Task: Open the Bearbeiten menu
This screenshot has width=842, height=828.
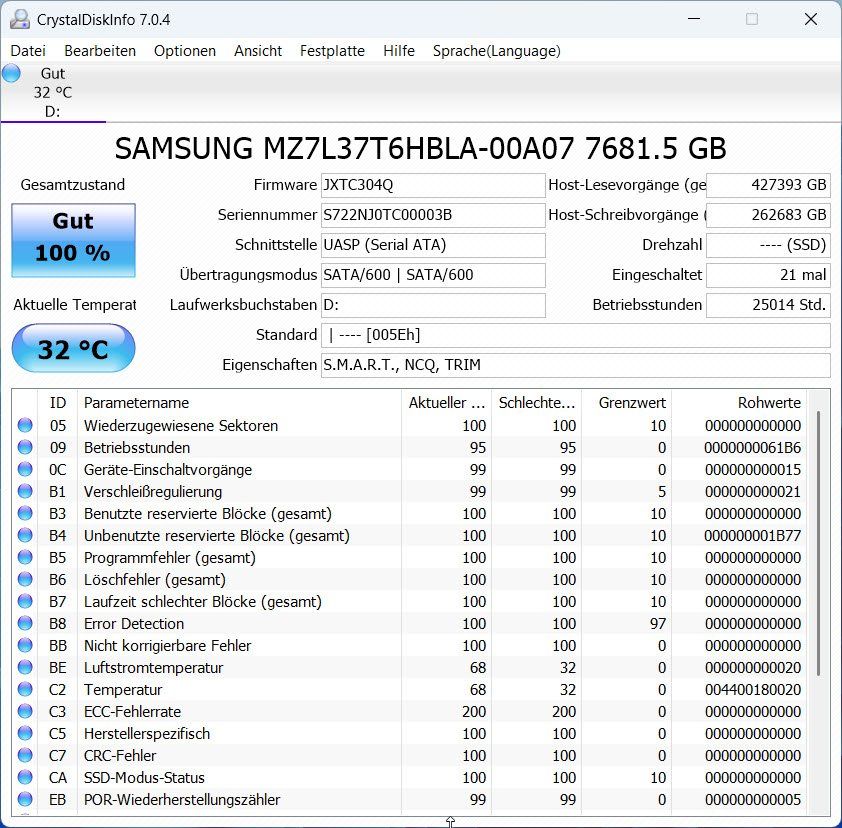Action: [x=100, y=51]
